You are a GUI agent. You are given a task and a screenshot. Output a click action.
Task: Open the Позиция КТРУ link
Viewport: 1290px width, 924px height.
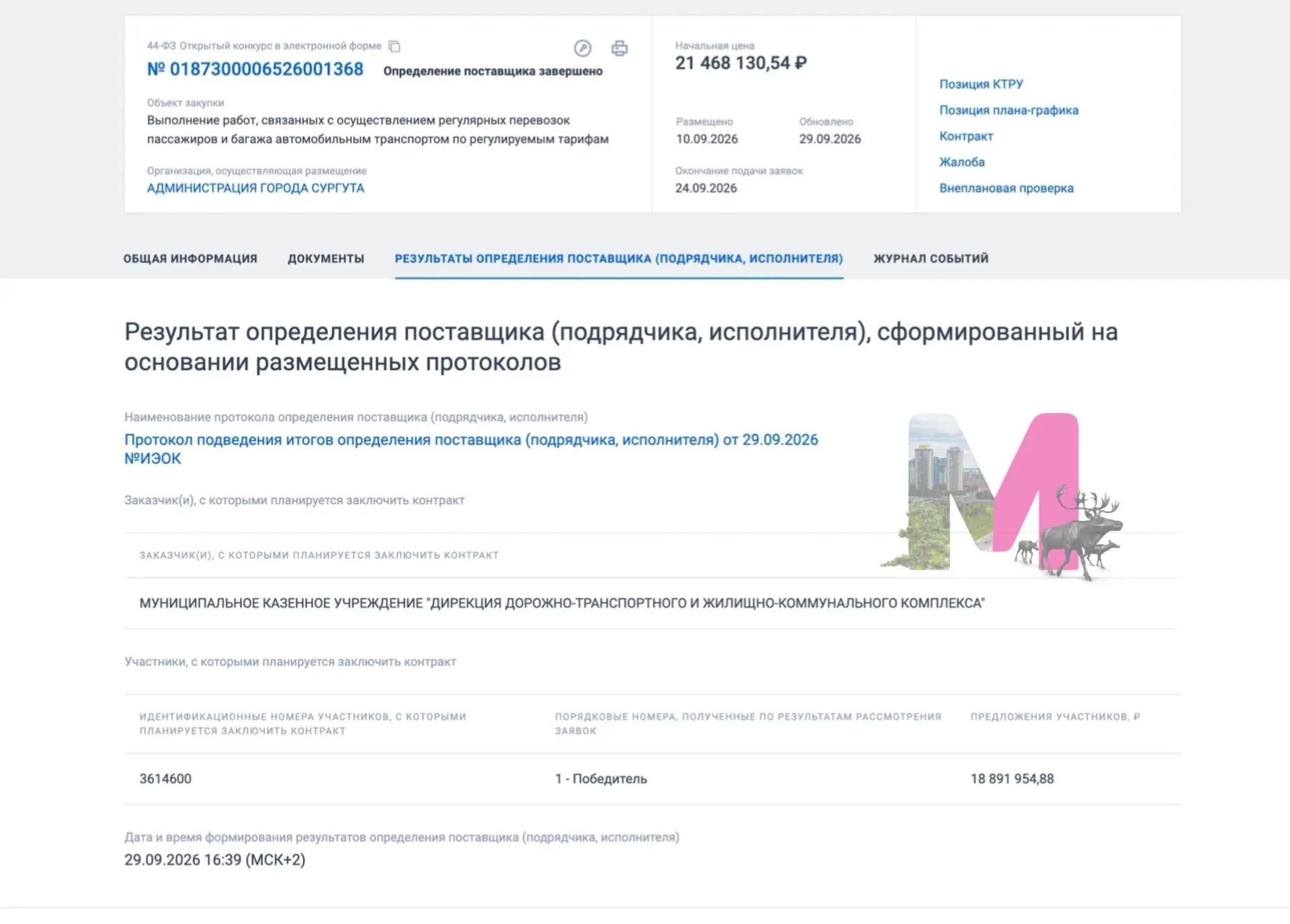click(x=981, y=84)
